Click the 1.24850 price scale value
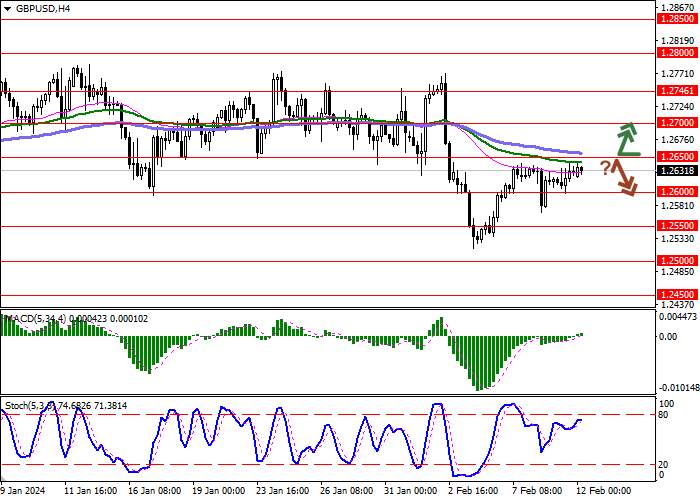 (x=678, y=271)
